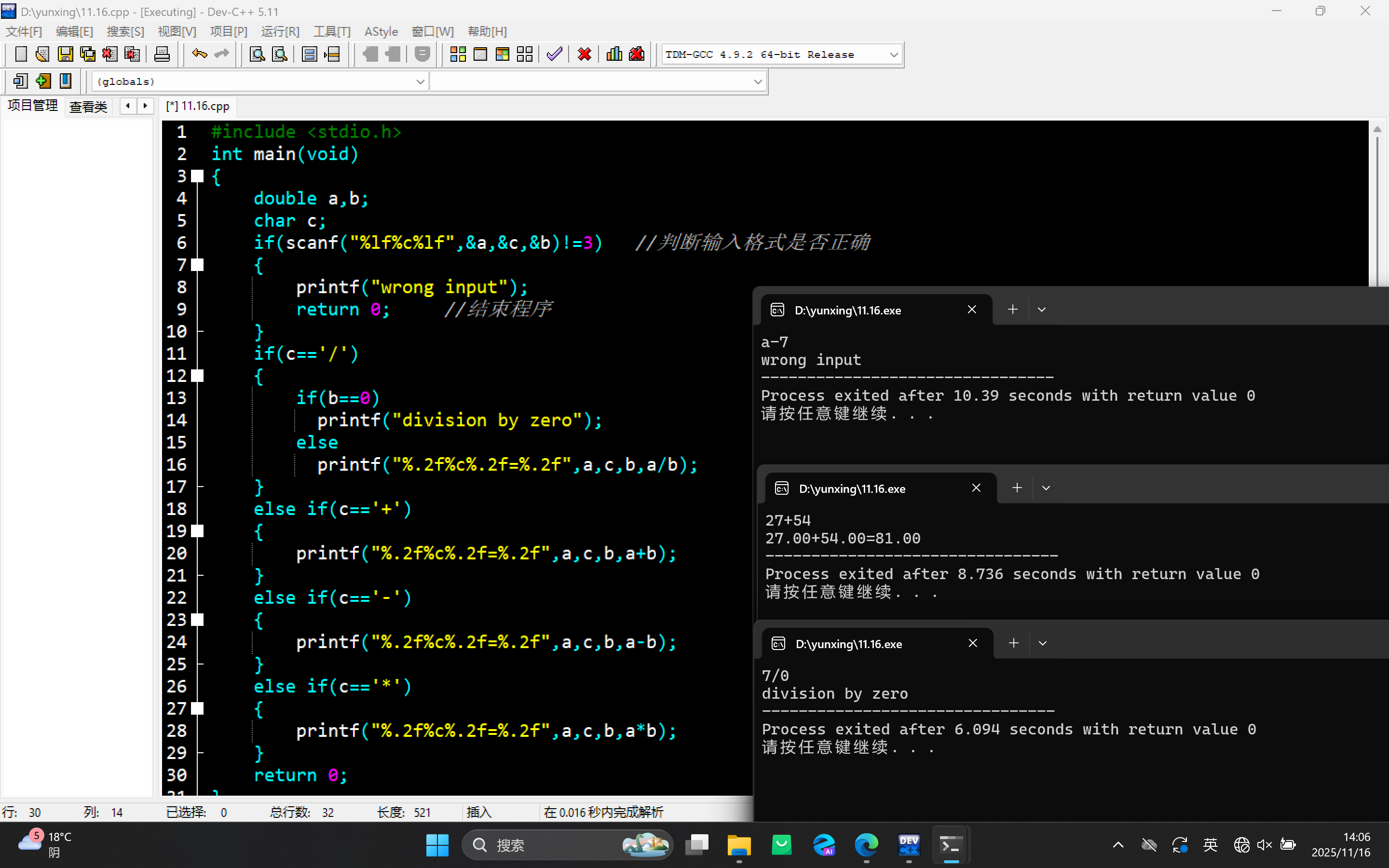Screen dimensions: 1389x868
Task: Collapse the fold marker at line 19
Action: (x=197, y=531)
